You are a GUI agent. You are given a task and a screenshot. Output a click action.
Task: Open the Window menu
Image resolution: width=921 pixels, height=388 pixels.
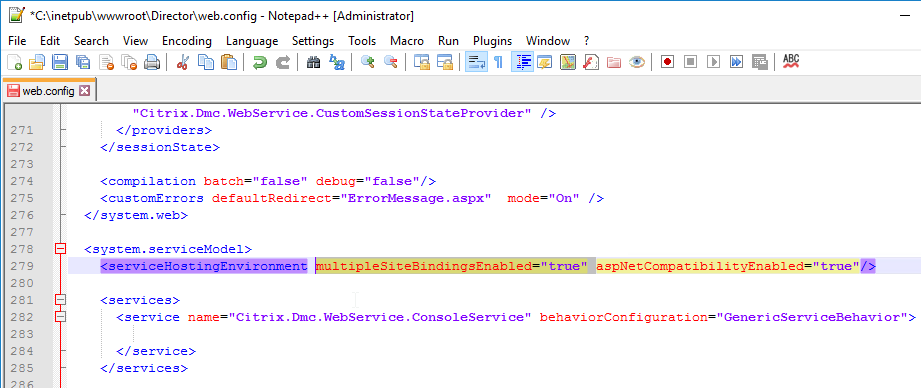point(548,41)
